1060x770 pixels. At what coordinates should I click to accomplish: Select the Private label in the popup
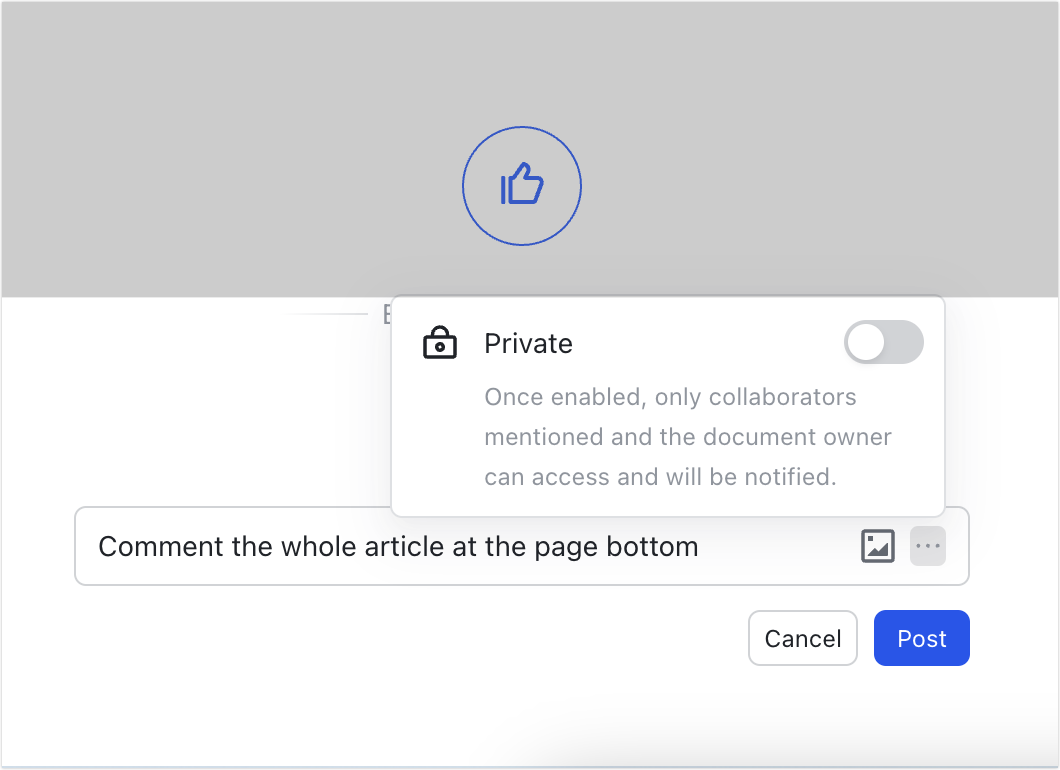528,343
